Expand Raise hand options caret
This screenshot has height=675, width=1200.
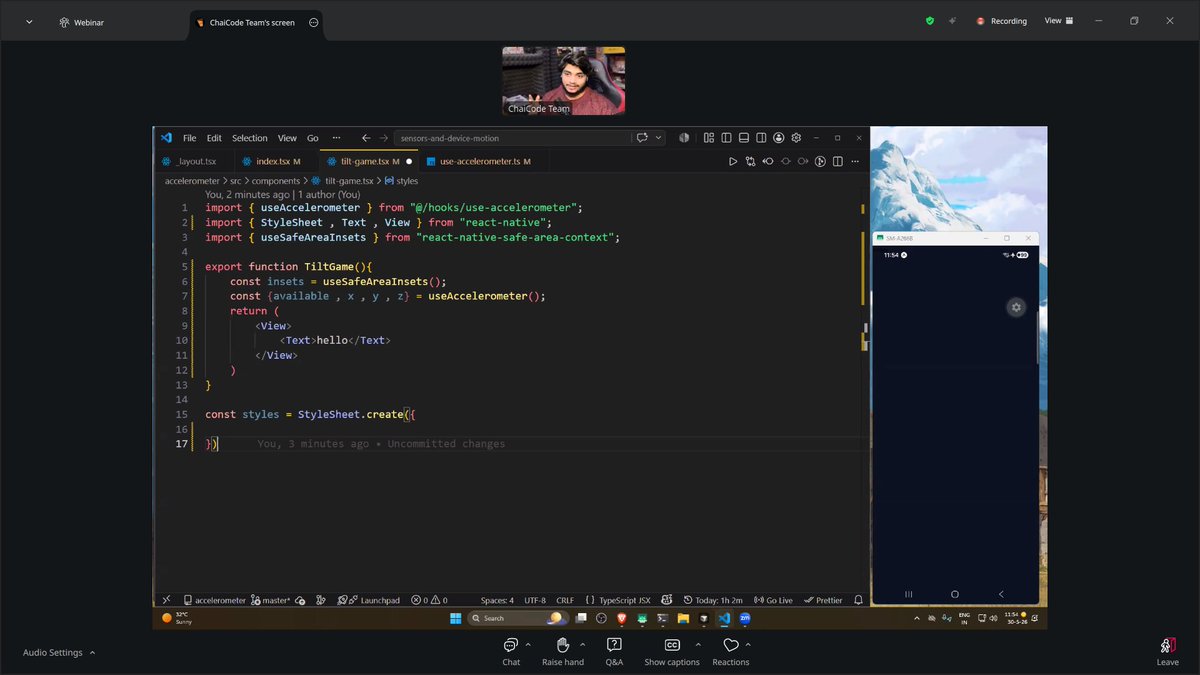click(x=582, y=644)
